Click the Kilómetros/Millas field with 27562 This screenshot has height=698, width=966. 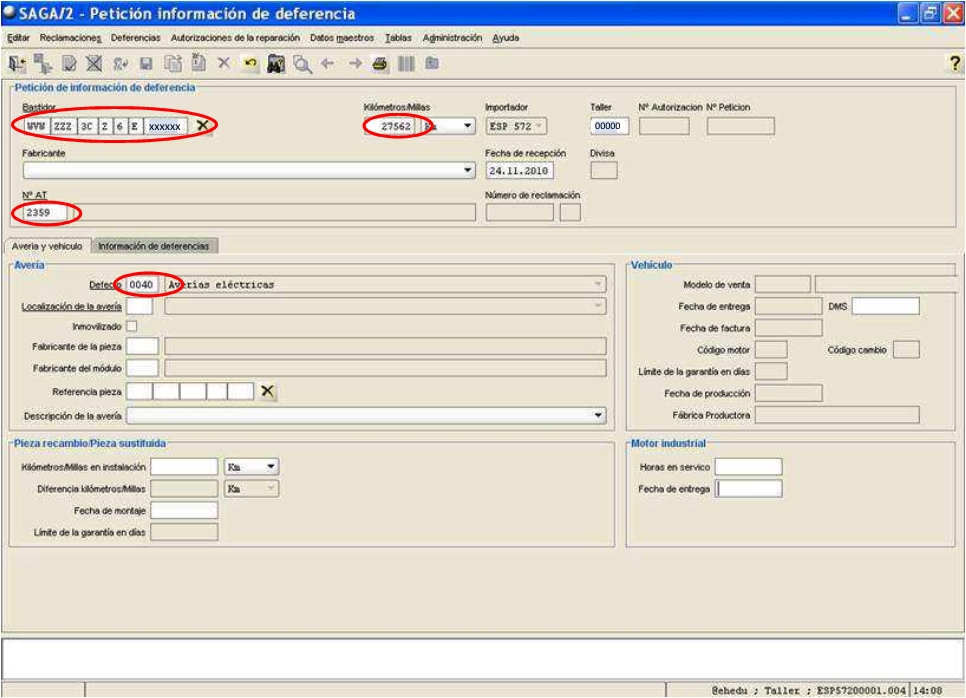point(389,126)
